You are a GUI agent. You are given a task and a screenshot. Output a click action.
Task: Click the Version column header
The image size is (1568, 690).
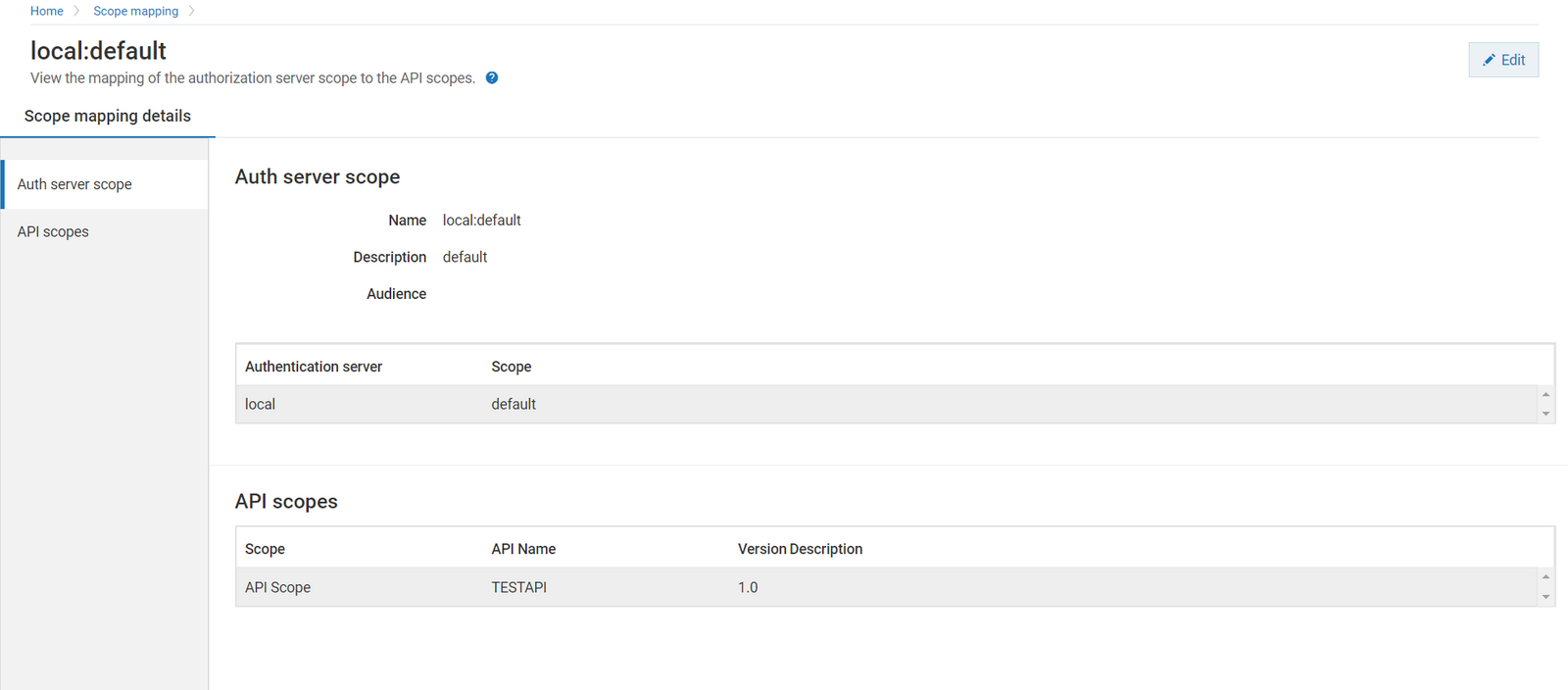[x=761, y=549]
